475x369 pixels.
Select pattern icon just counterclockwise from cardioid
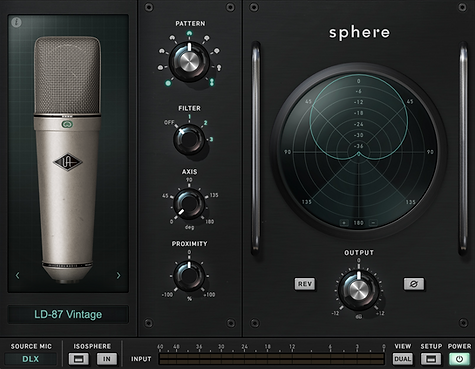click(x=172, y=38)
